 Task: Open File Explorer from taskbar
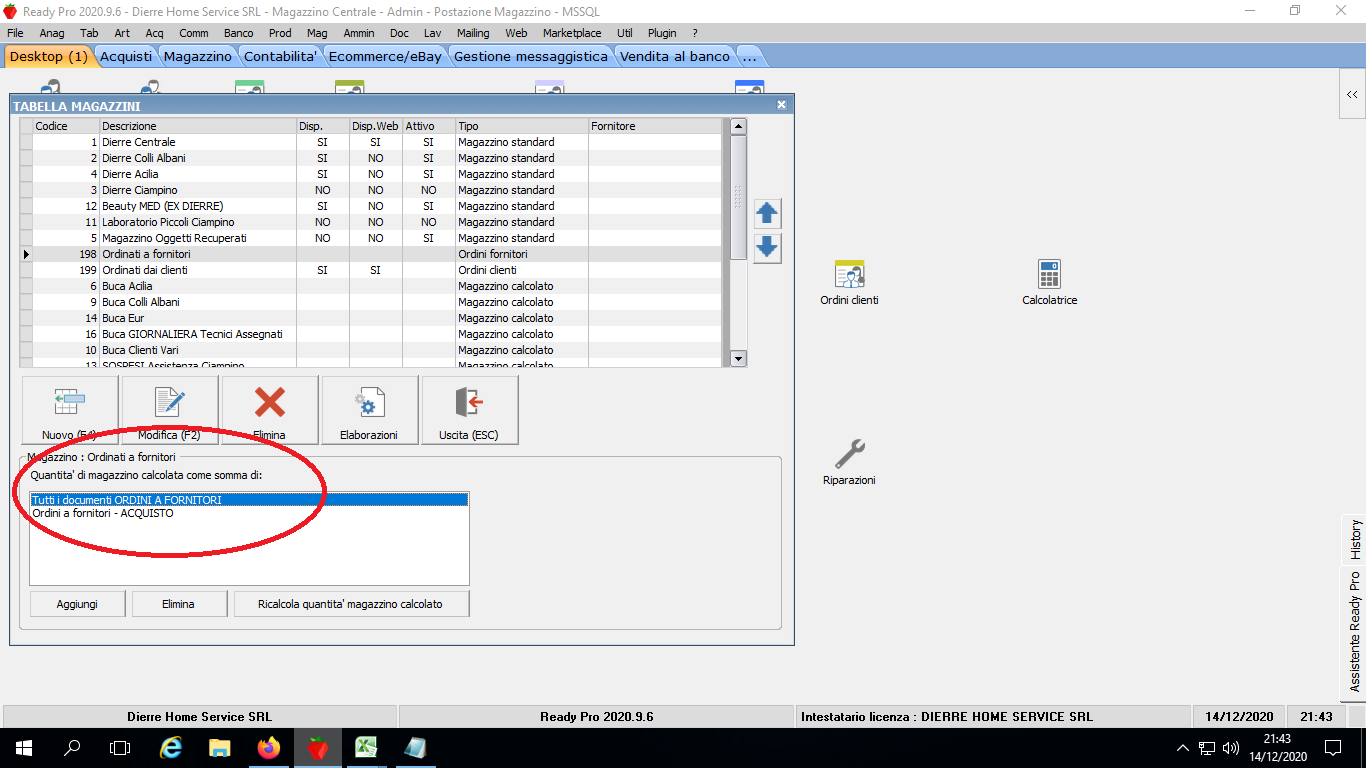click(x=220, y=747)
